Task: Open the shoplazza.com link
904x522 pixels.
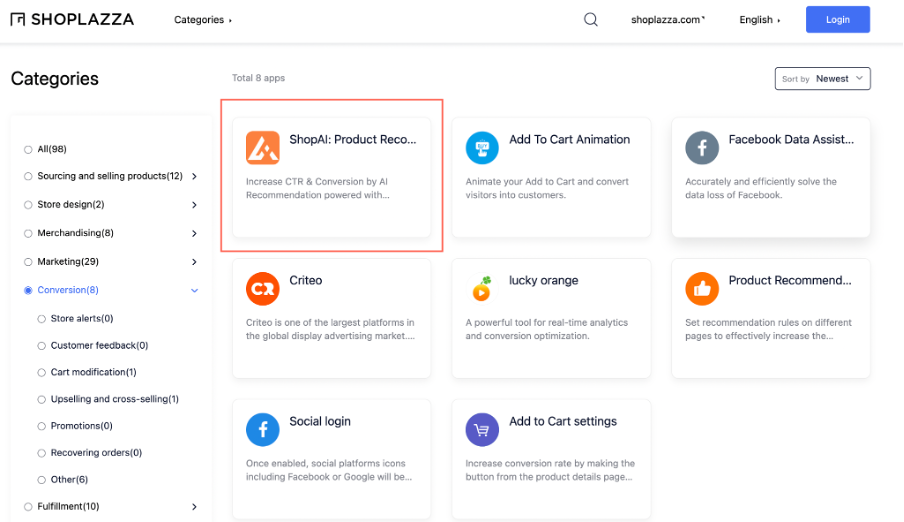Action: (667, 20)
